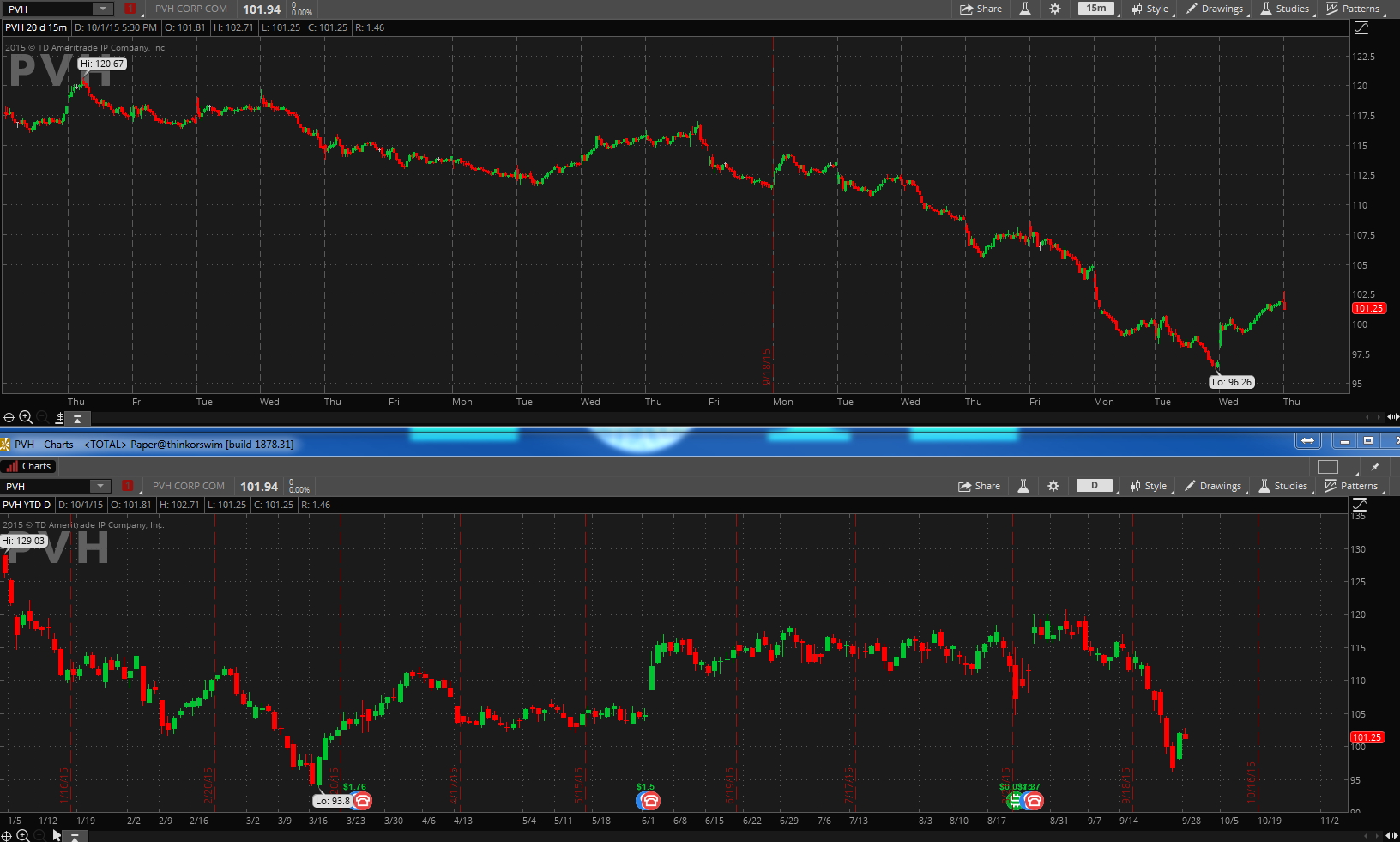Click red number 1 link icon in lower chart

(x=128, y=486)
